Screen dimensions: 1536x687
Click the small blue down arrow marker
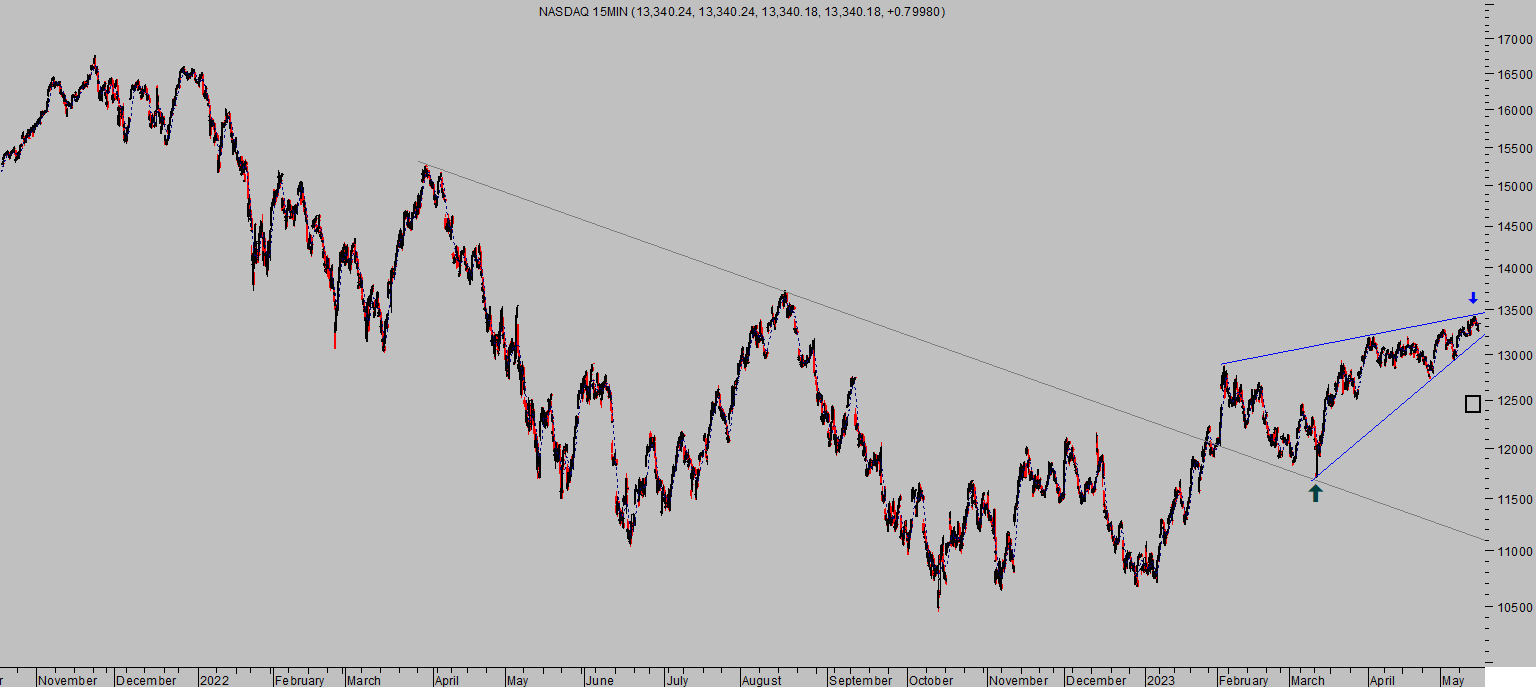point(1472,298)
